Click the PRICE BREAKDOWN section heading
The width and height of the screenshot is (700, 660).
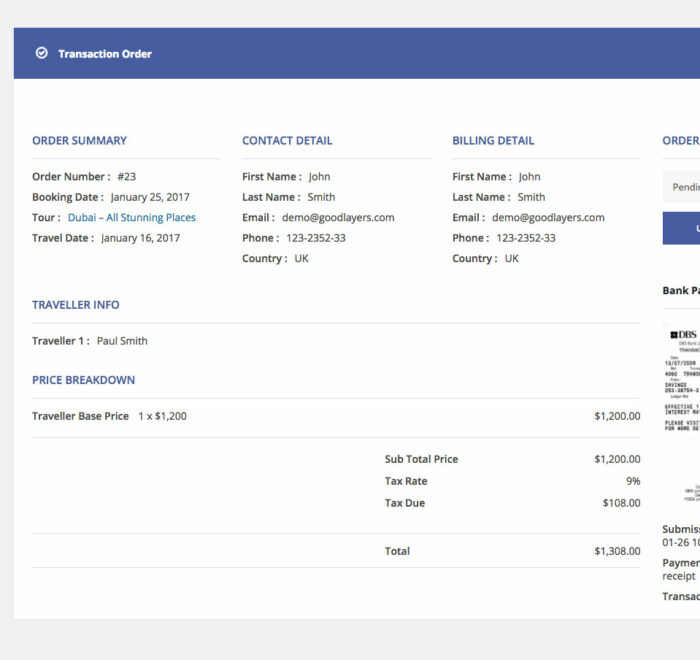pos(83,380)
